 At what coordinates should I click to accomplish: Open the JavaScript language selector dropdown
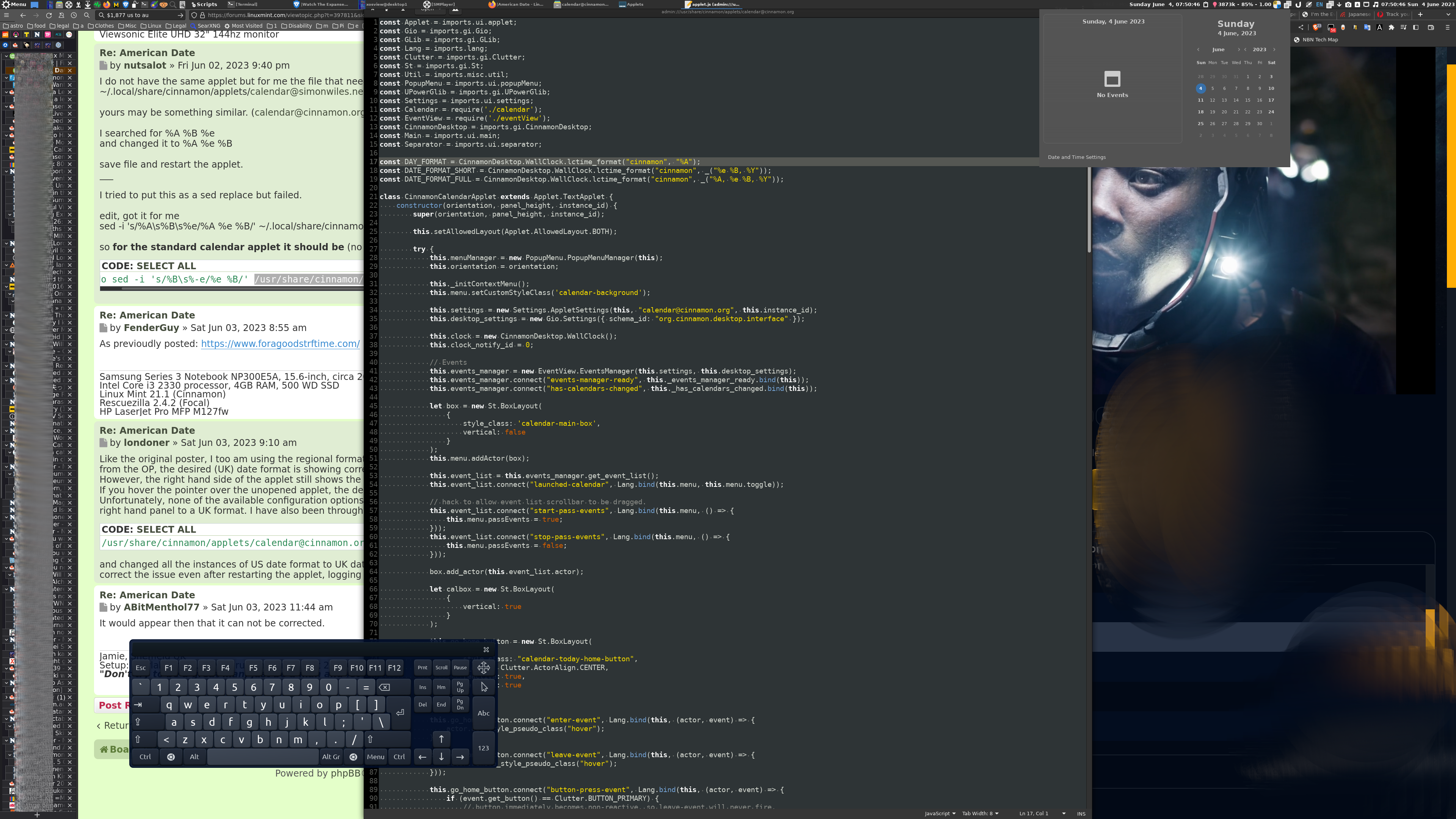(940, 813)
